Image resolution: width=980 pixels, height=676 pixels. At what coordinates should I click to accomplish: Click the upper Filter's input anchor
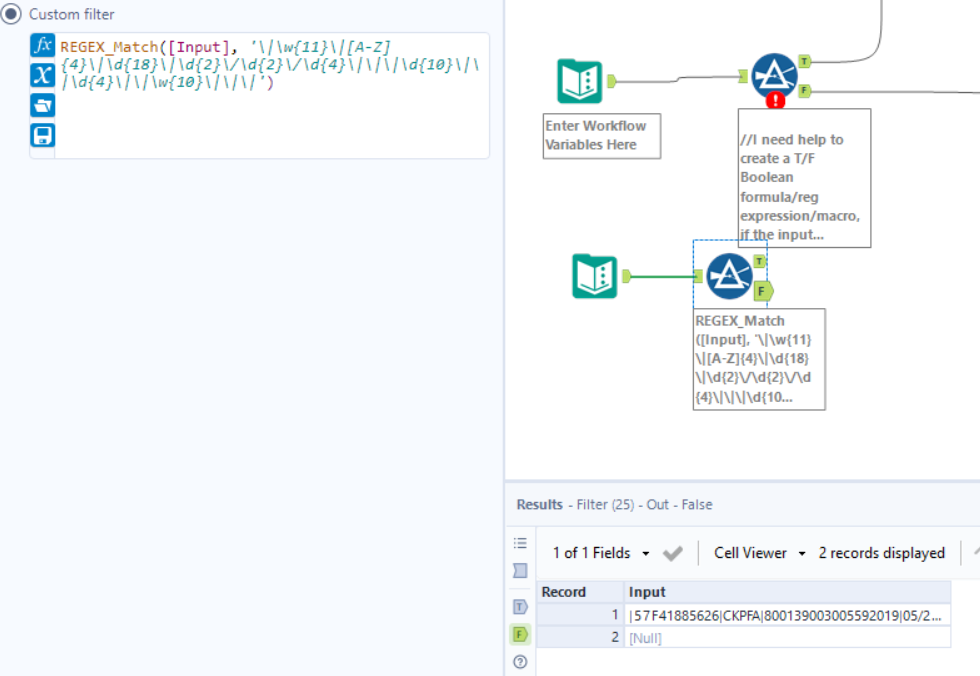[x=743, y=76]
